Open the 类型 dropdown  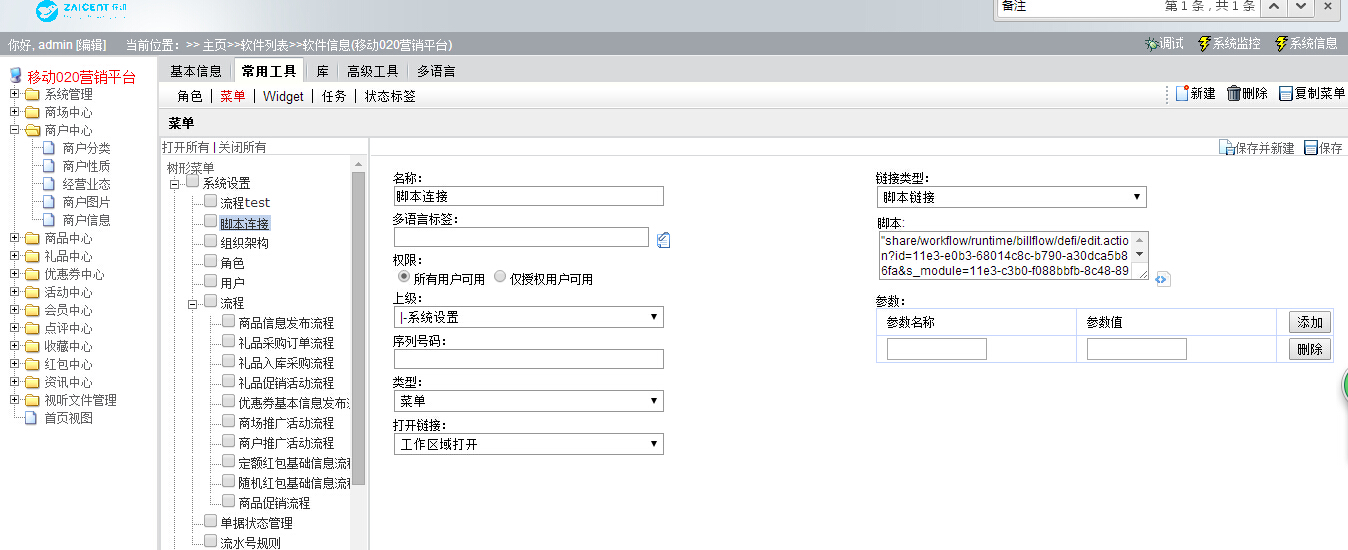[x=528, y=401]
